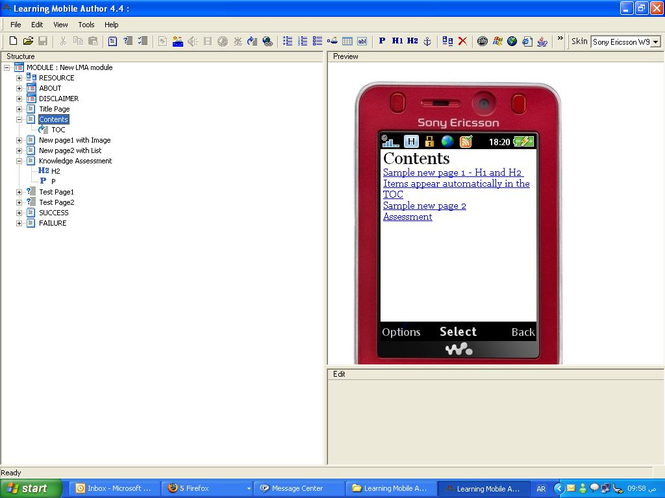665x498 pixels.
Task: Click the Sample new page 2 link
Action: [x=424, y=205]
